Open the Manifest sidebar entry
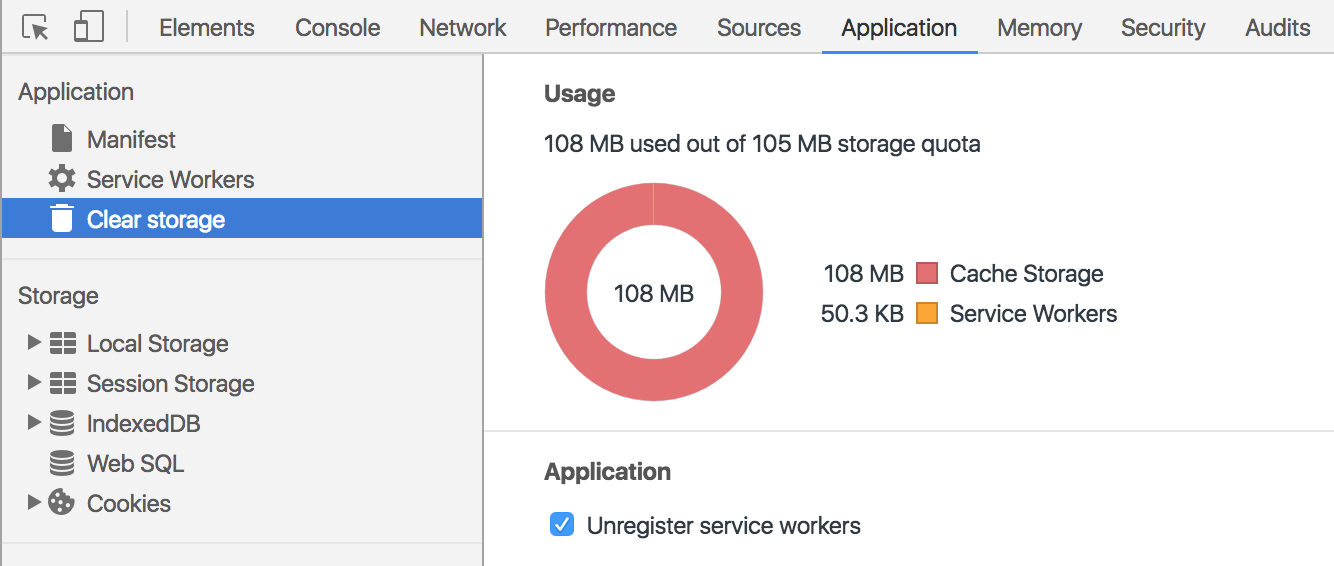Viewport: 1334px width, 566px height. click(131, 139)
